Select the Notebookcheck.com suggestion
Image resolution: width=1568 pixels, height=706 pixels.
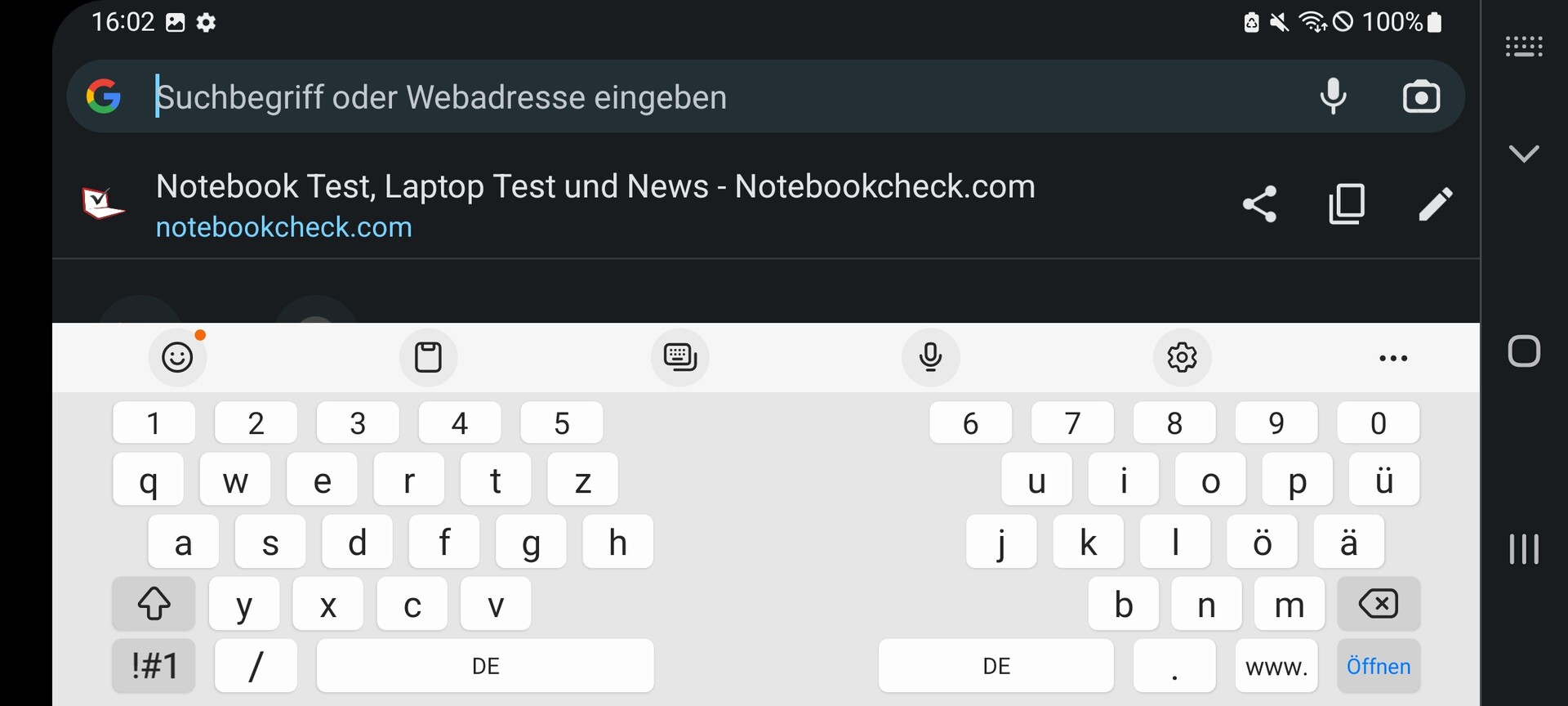[595, 204]
